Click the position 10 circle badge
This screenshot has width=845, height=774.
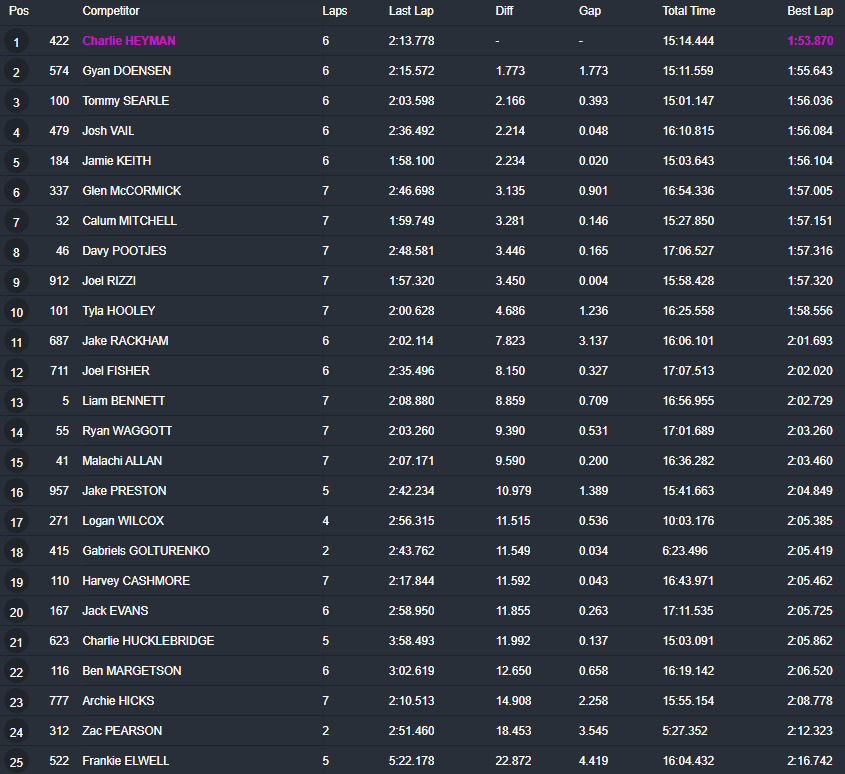pos(16,312)
